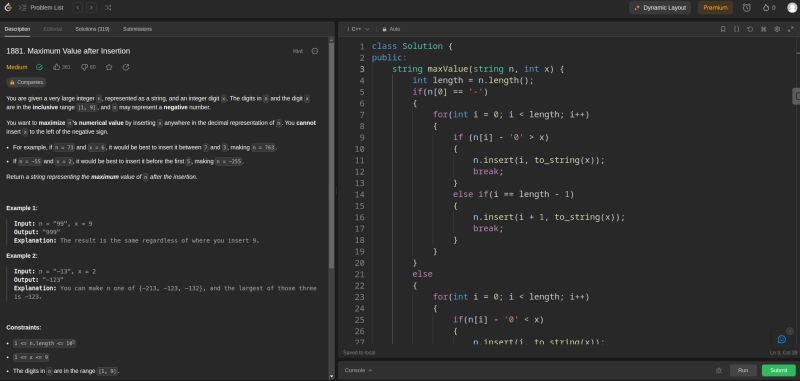The image size is (800, 381).
Task: Open the Dynamic Layout button
Action: (x=660, y=8)
